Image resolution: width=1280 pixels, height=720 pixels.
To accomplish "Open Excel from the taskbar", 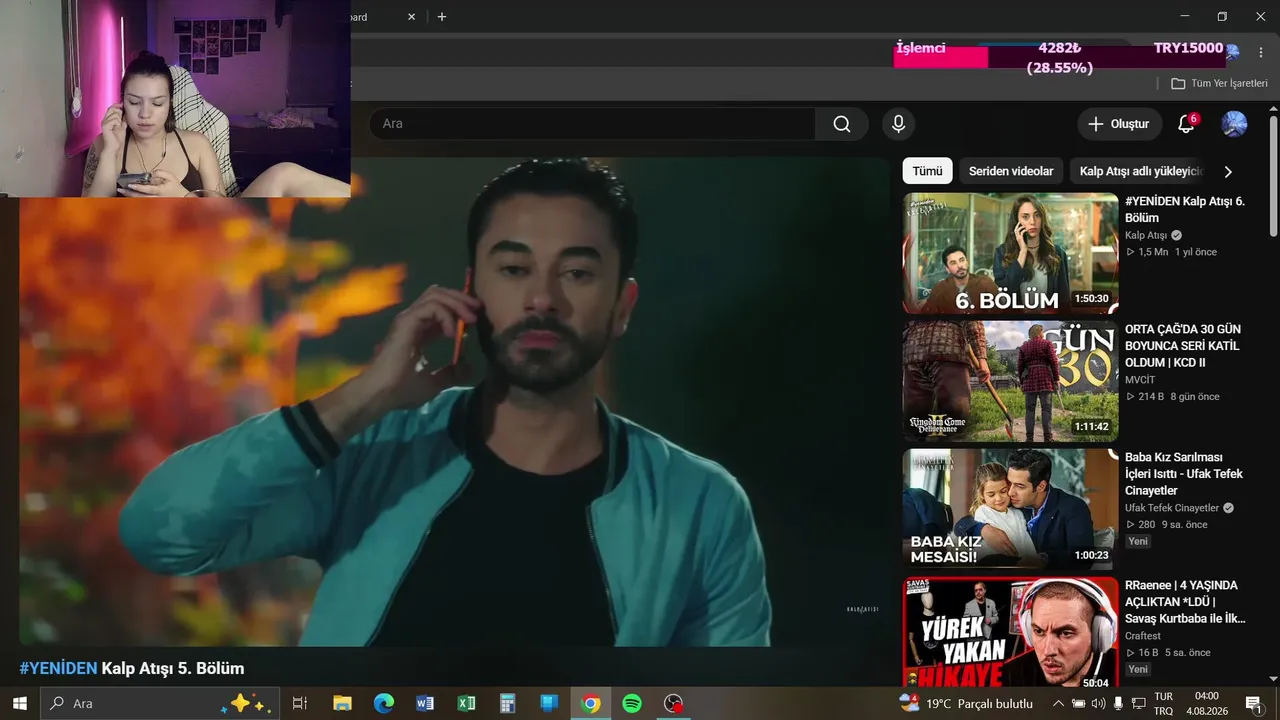I will click(x=466, y=703).
